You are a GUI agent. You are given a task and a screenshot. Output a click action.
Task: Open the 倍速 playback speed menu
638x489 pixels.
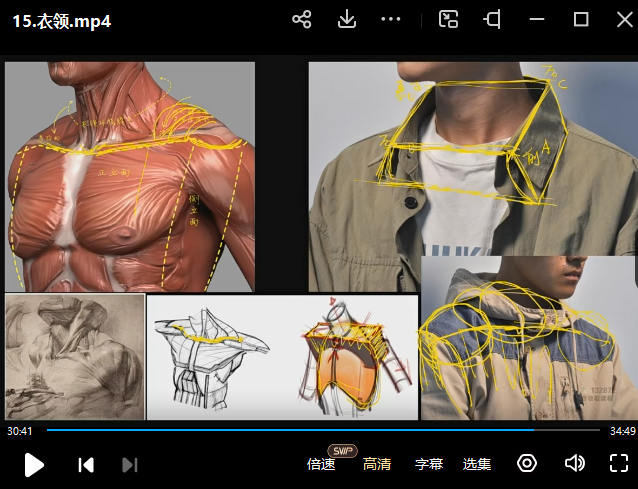click(320, 464)
